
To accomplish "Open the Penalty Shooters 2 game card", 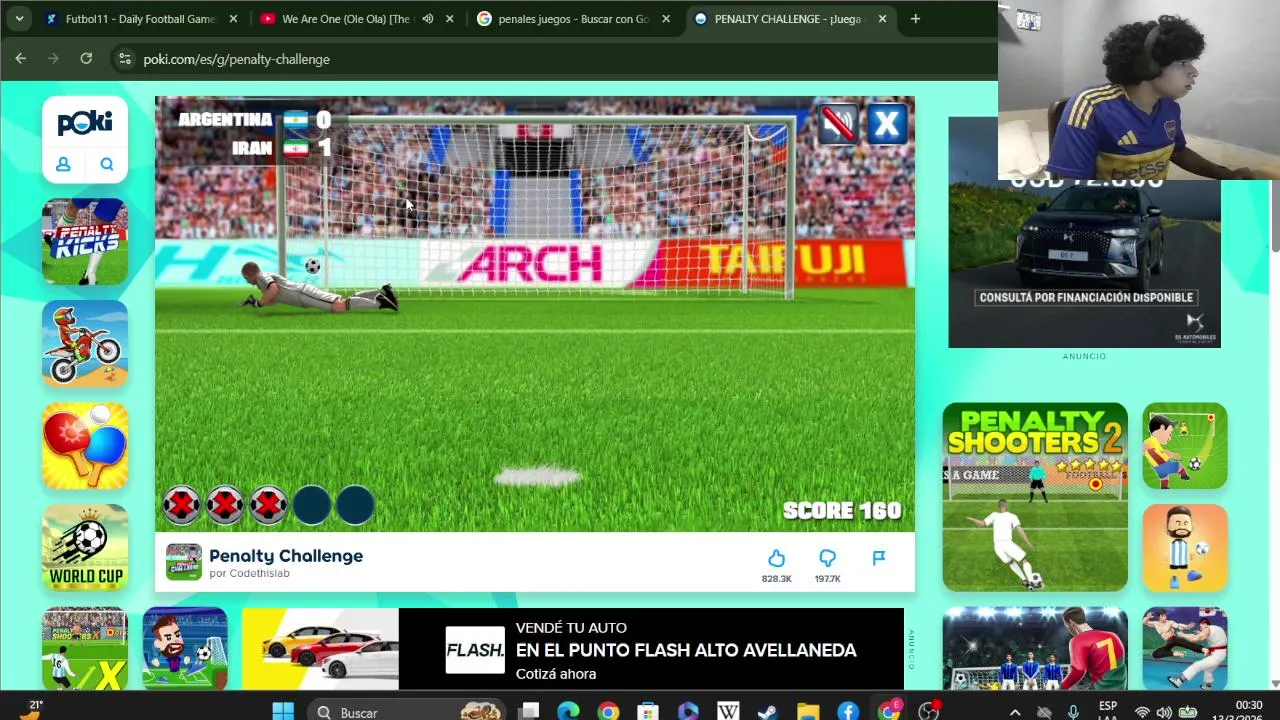I will point(1035,496).
